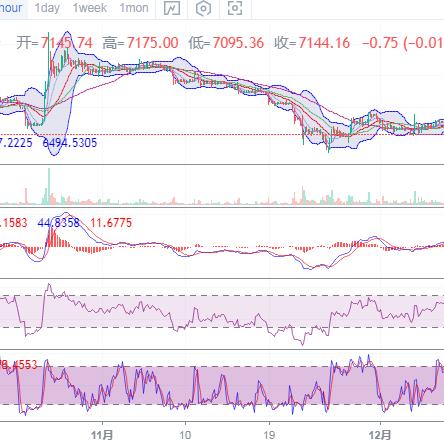
Task: Open the chart indicators icon
Action: [172, 8]
